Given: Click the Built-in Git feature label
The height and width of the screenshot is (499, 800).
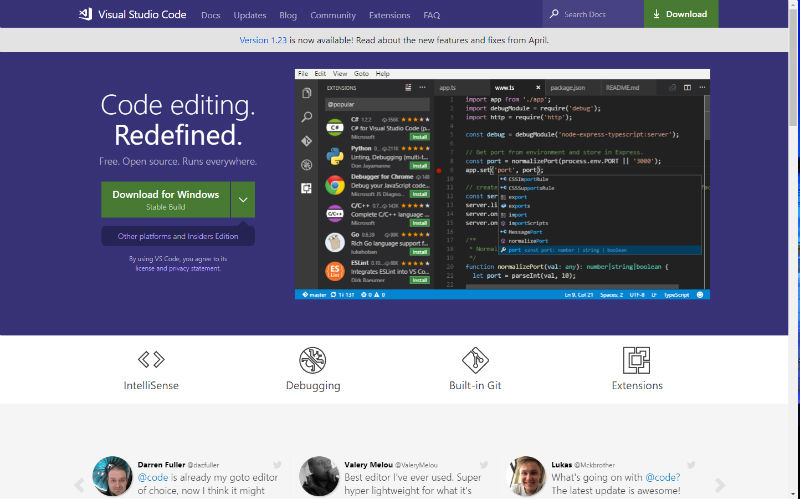Looking at the screenshot, I should [475, 386].
